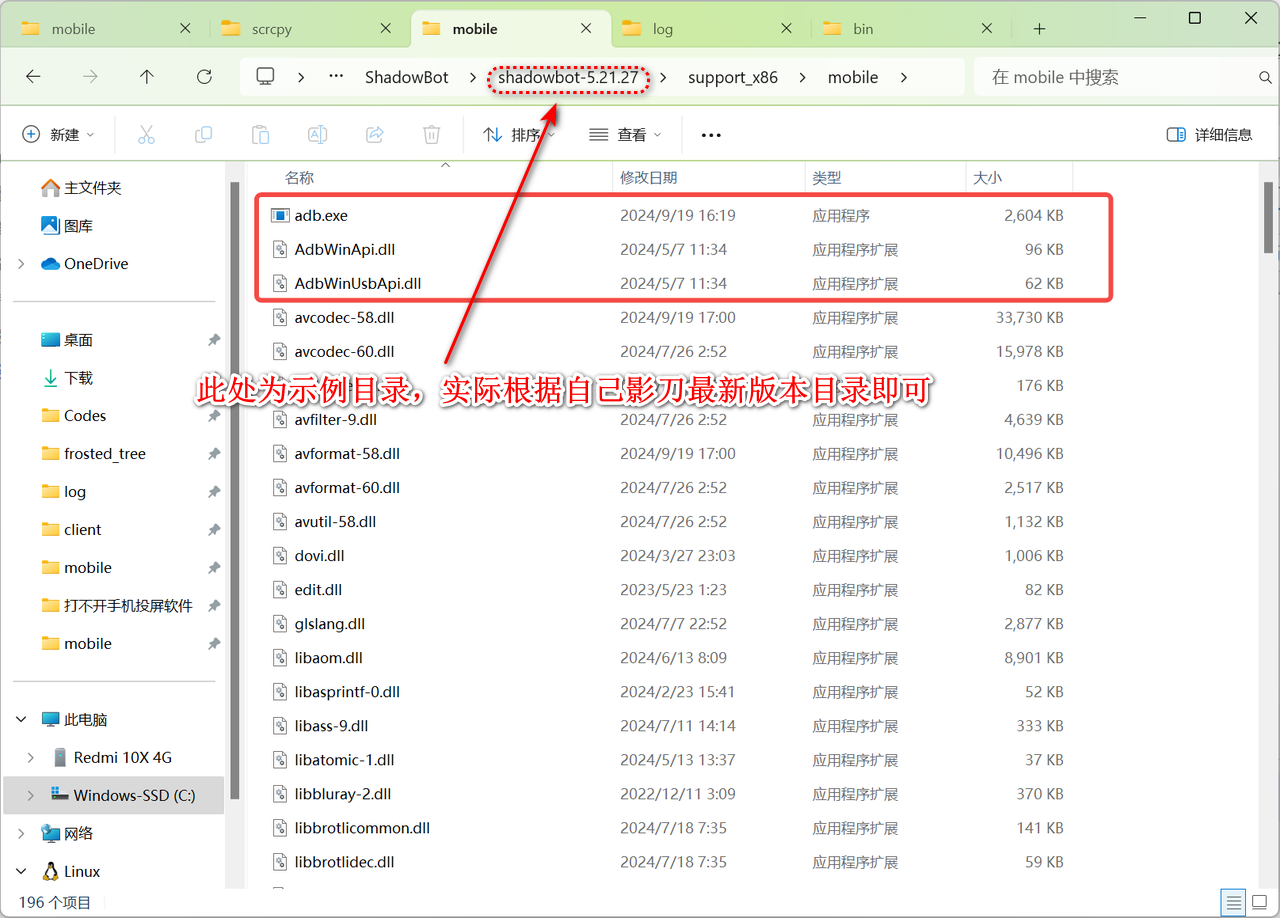
Task: Click the Share icon in toolbar
Action: 375,134
